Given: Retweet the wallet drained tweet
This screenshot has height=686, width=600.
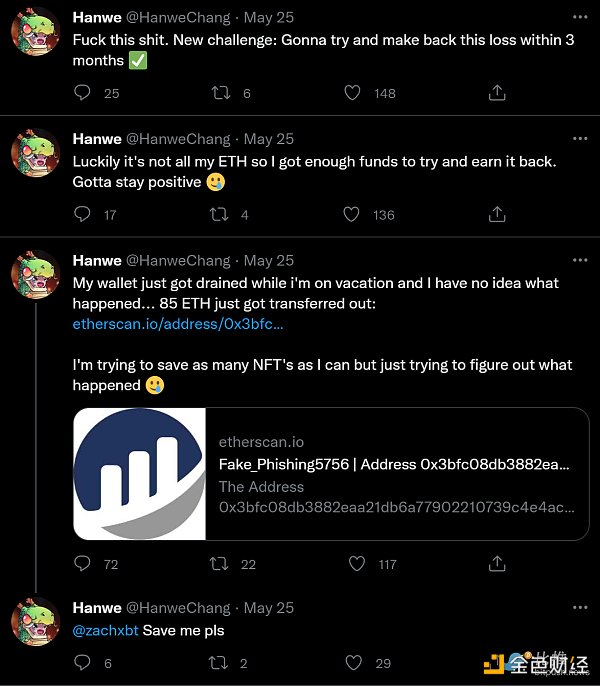Looking at the screenshot, I should click(x=217, y=564).
